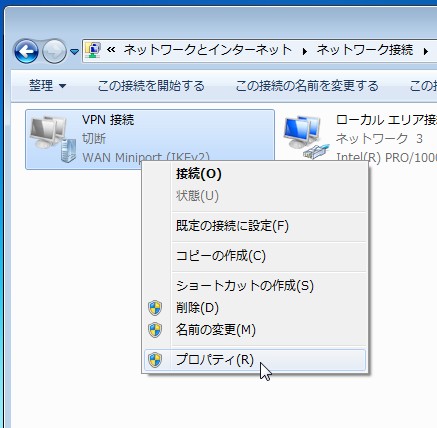Open the recent pages dropdown arrow
437x428 pixels.
(x=74, y=52)
